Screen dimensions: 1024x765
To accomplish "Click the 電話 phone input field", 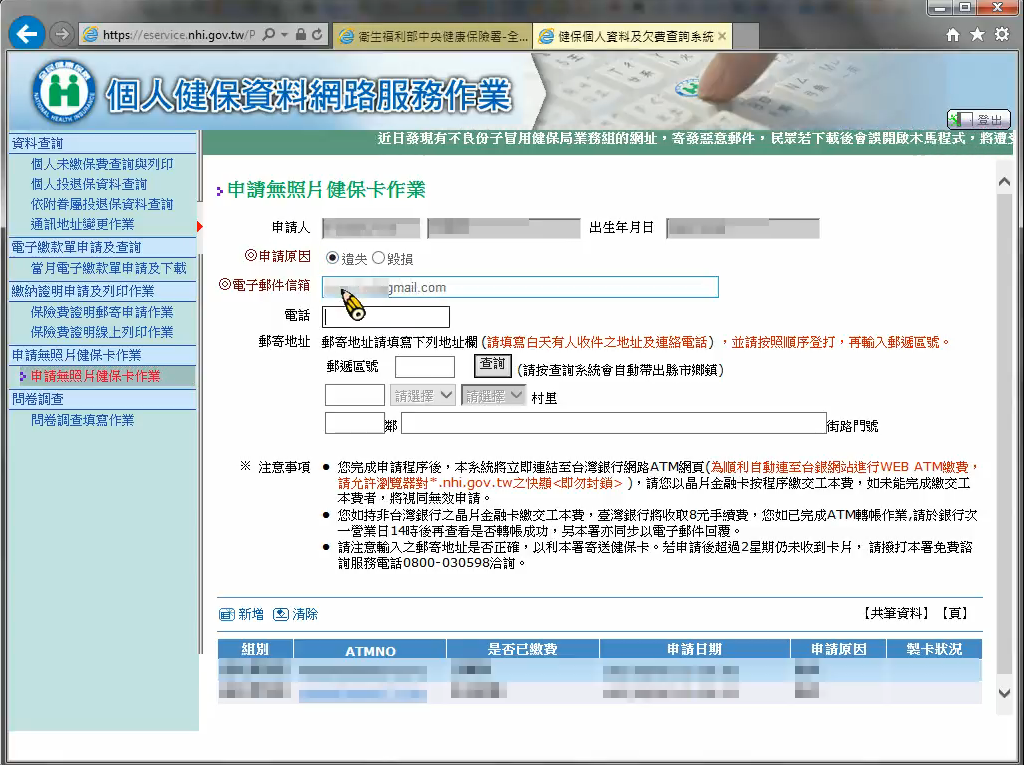I will [386, 318].
